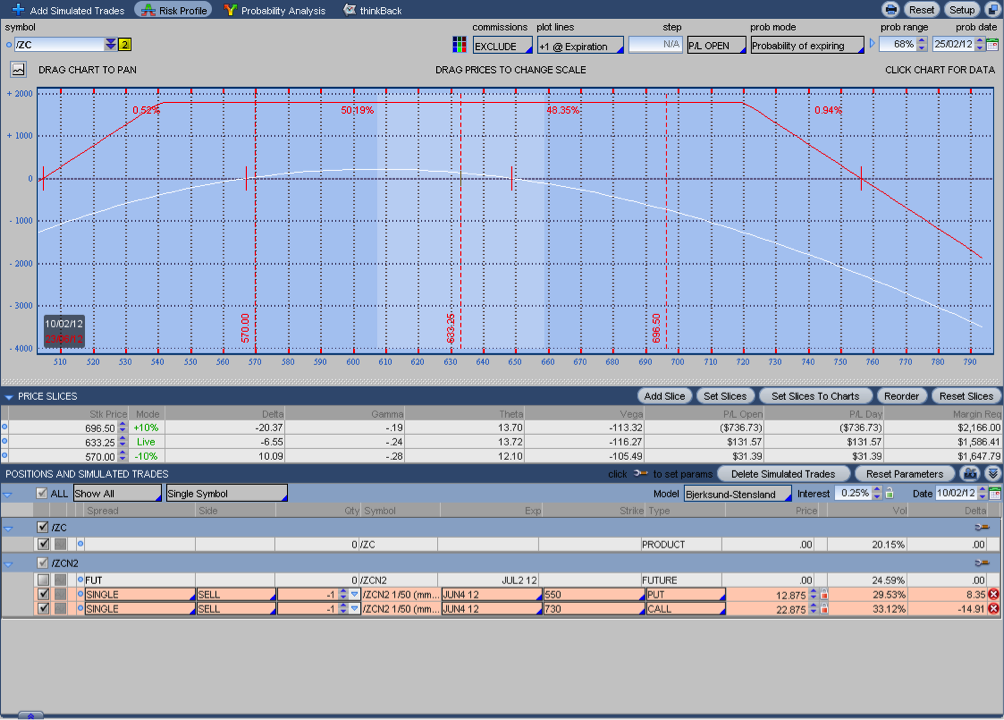Click the Add Slice button
The height and width of the screenshot is (720, 1004).
pos(664,396)
